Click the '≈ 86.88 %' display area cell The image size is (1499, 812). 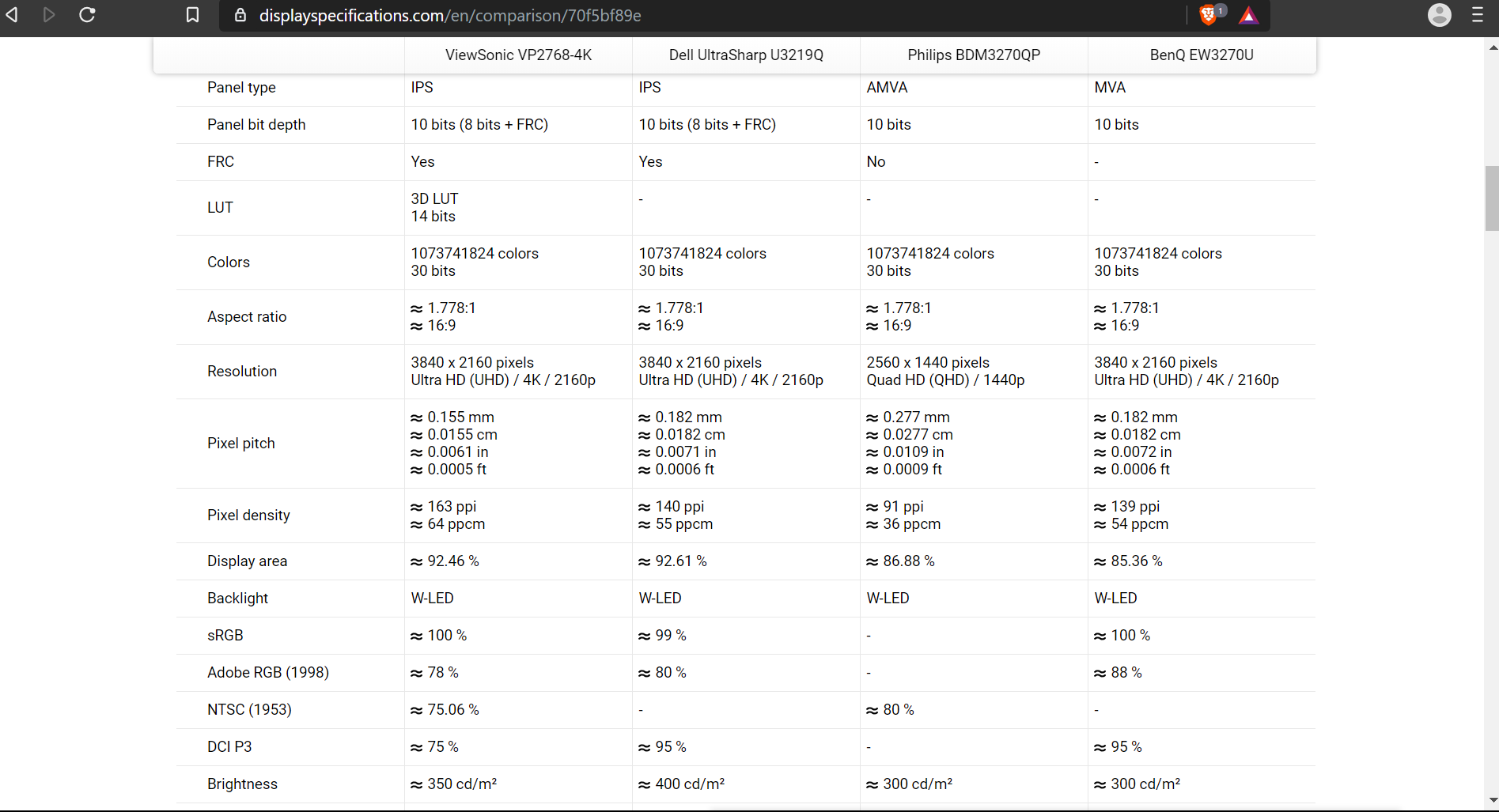901,561
